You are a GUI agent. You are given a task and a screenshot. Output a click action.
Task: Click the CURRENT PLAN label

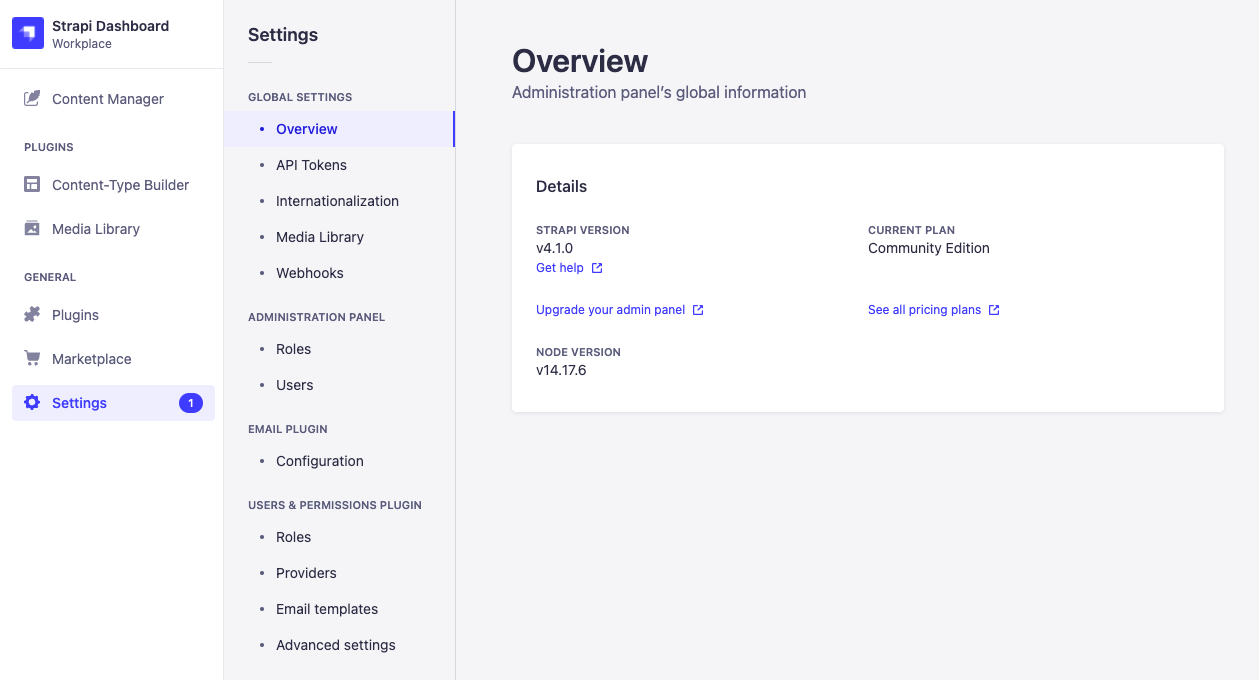pos(912,230)
